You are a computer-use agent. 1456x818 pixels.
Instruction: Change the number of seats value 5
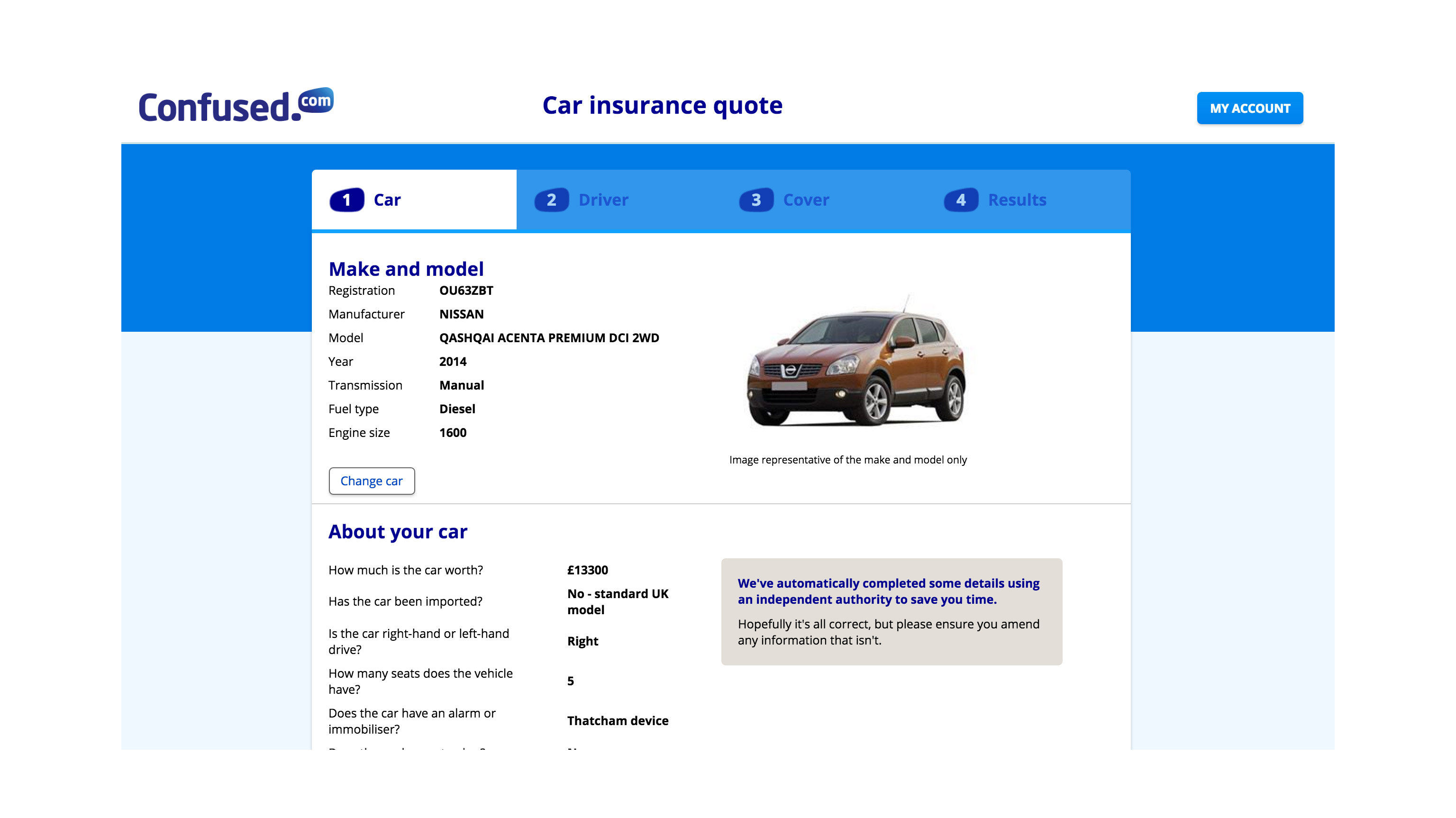[x=570, y=681]
